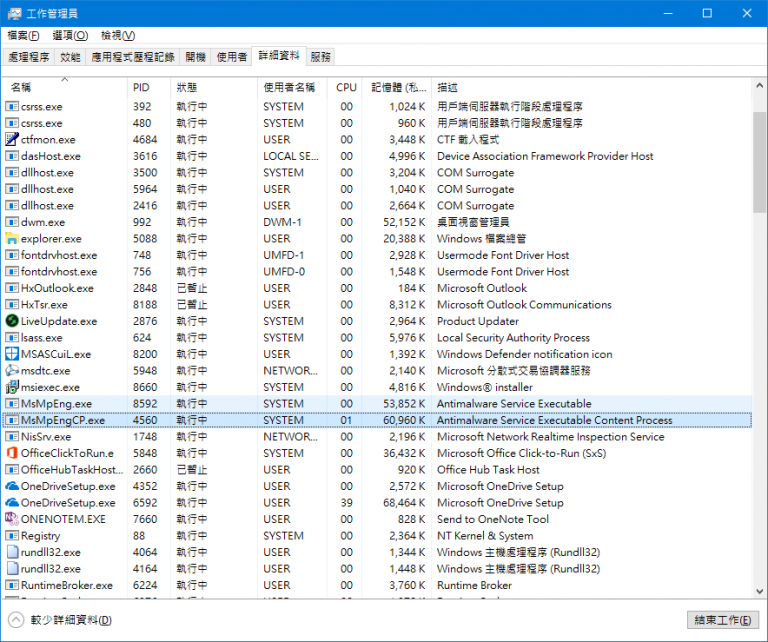Switch to the 應用程式歷程記錄 tab
The height and width of the screenshot is (642, 768).
point(133,57)
